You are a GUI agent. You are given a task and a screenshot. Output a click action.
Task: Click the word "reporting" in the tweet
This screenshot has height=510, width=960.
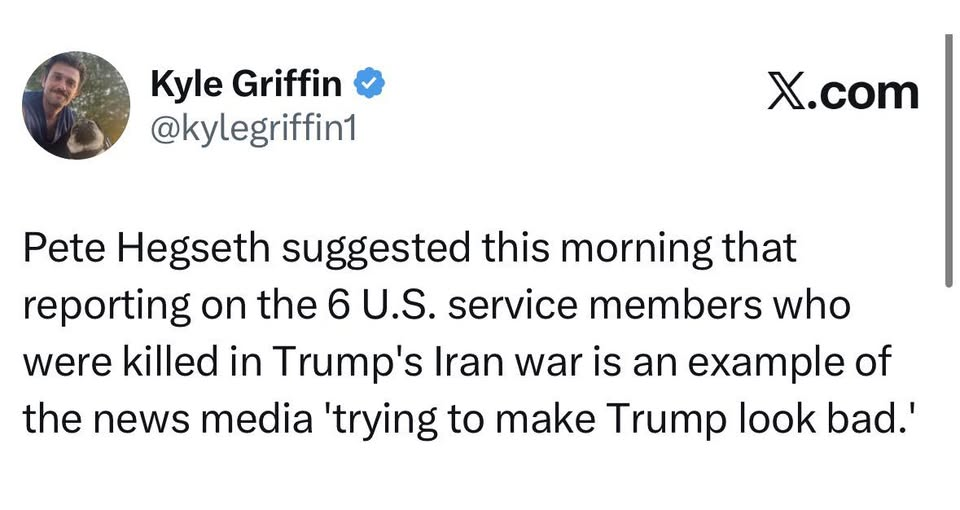click(x=107, y=307)
